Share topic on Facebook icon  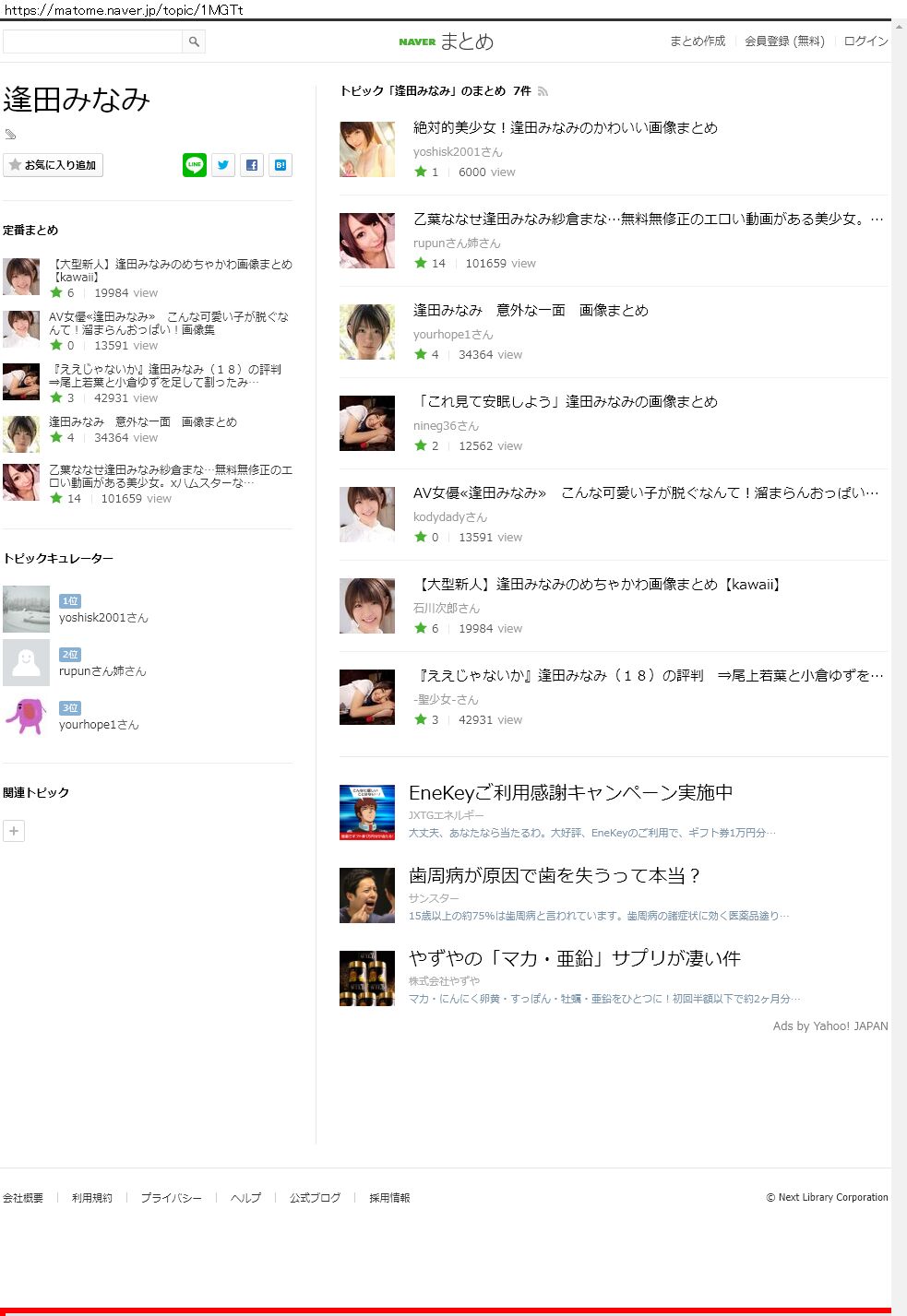click(252, 165)
